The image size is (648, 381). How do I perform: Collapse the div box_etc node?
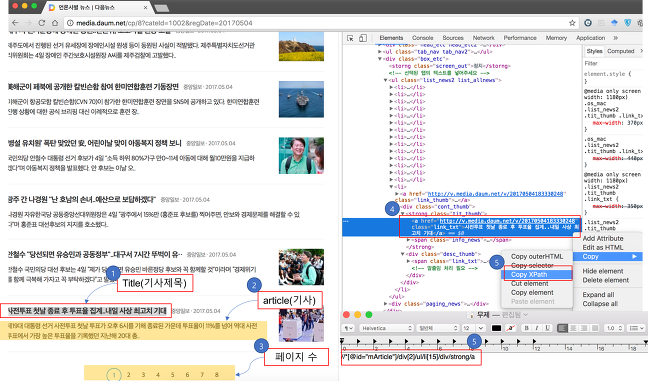380,59
